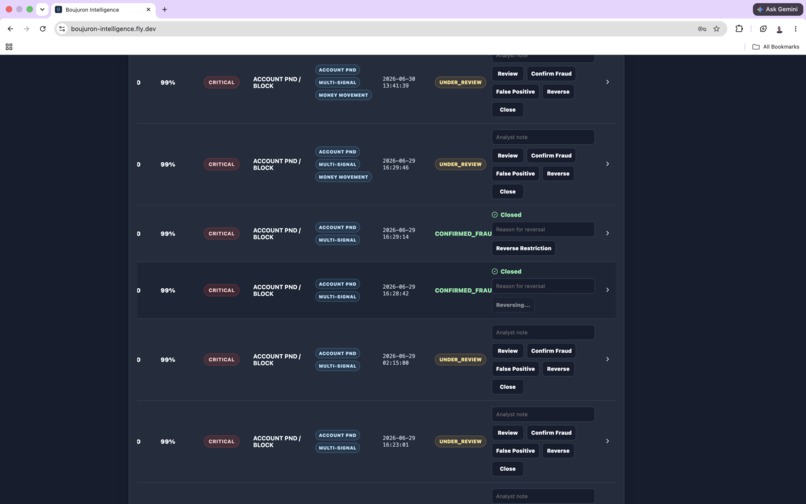Click MONEY MOVEMENT tag on 16:29:46 alert

(x=343, y=177)
